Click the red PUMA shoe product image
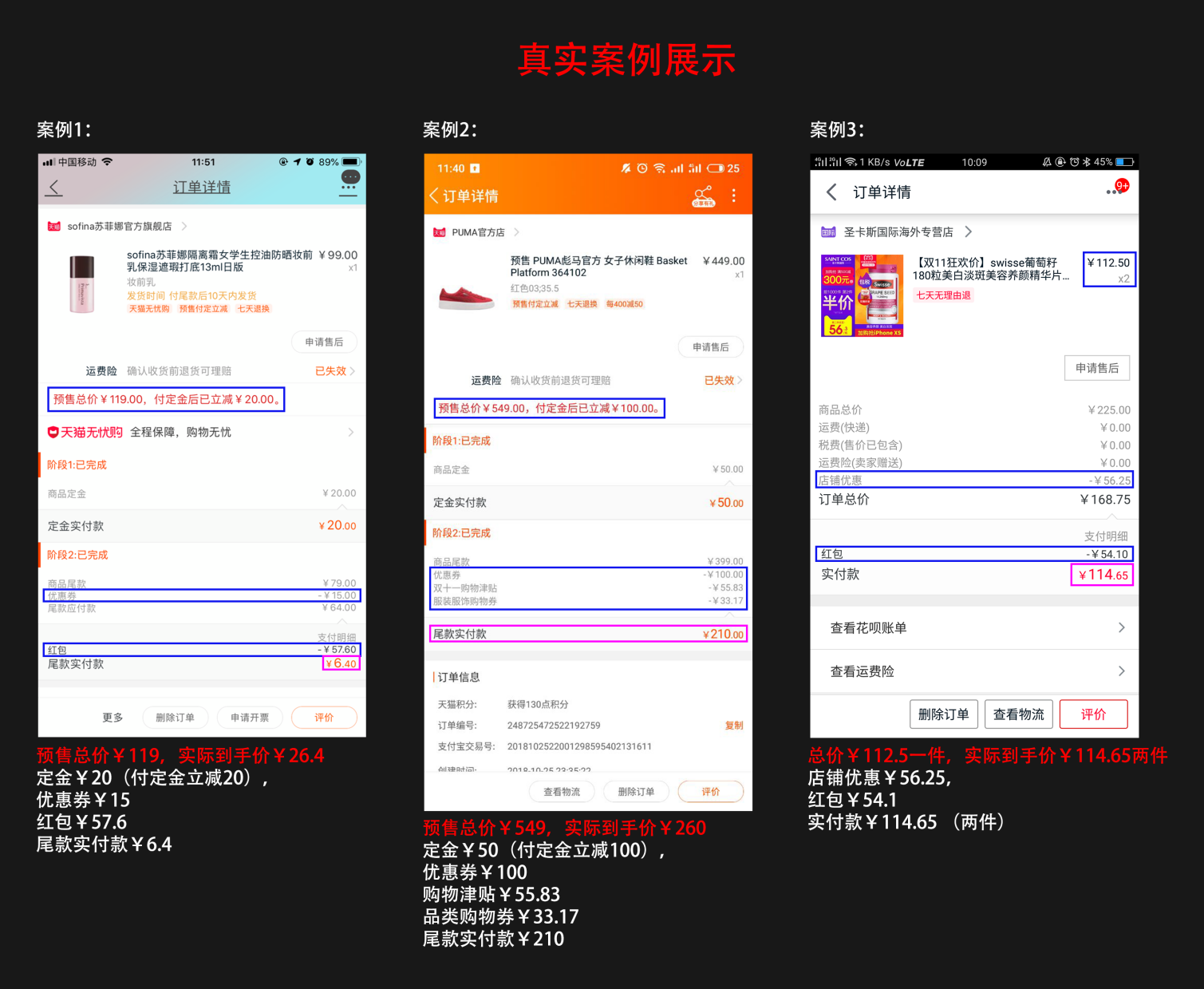Screen dimensions: 1204x989 click(x=466, y=296)
